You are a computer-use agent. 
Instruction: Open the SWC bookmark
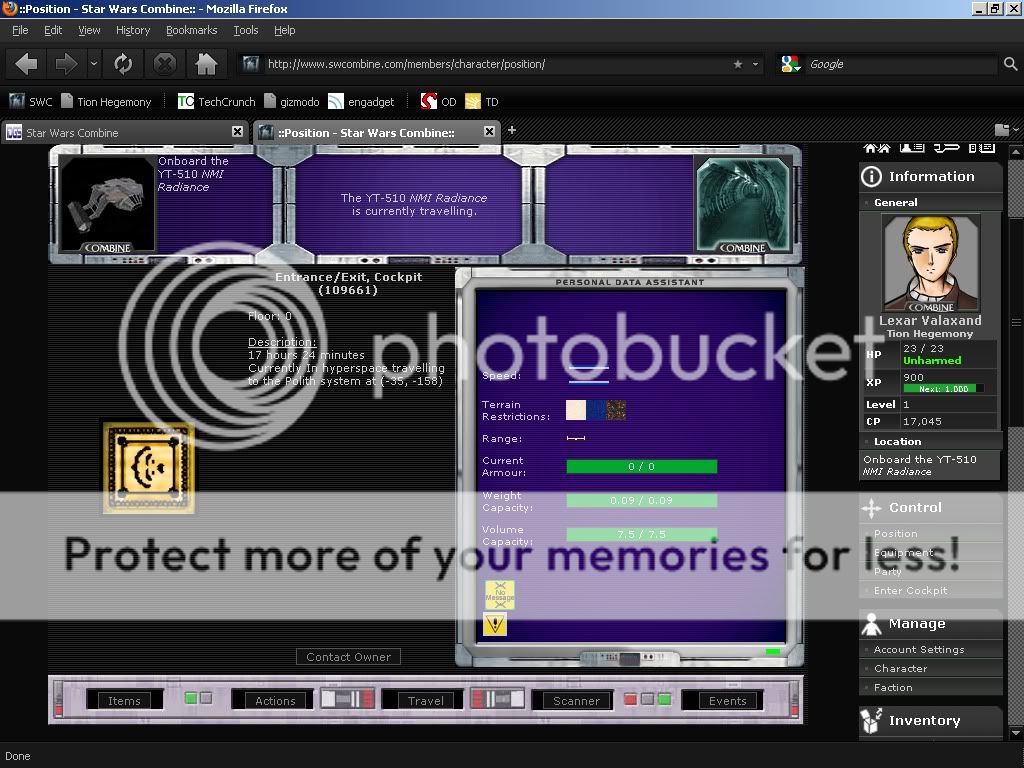click(x=31, y=102)
